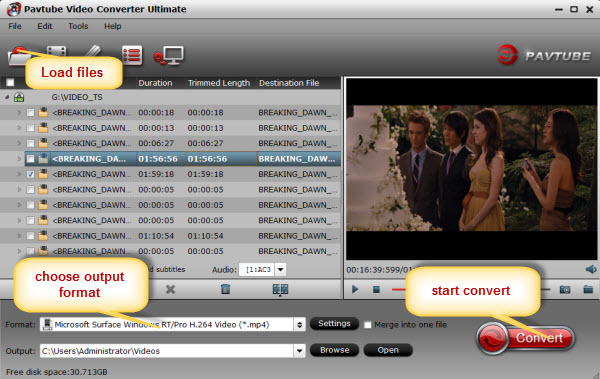Click the Browse button
600x379 pixels.
coord(334,350)
